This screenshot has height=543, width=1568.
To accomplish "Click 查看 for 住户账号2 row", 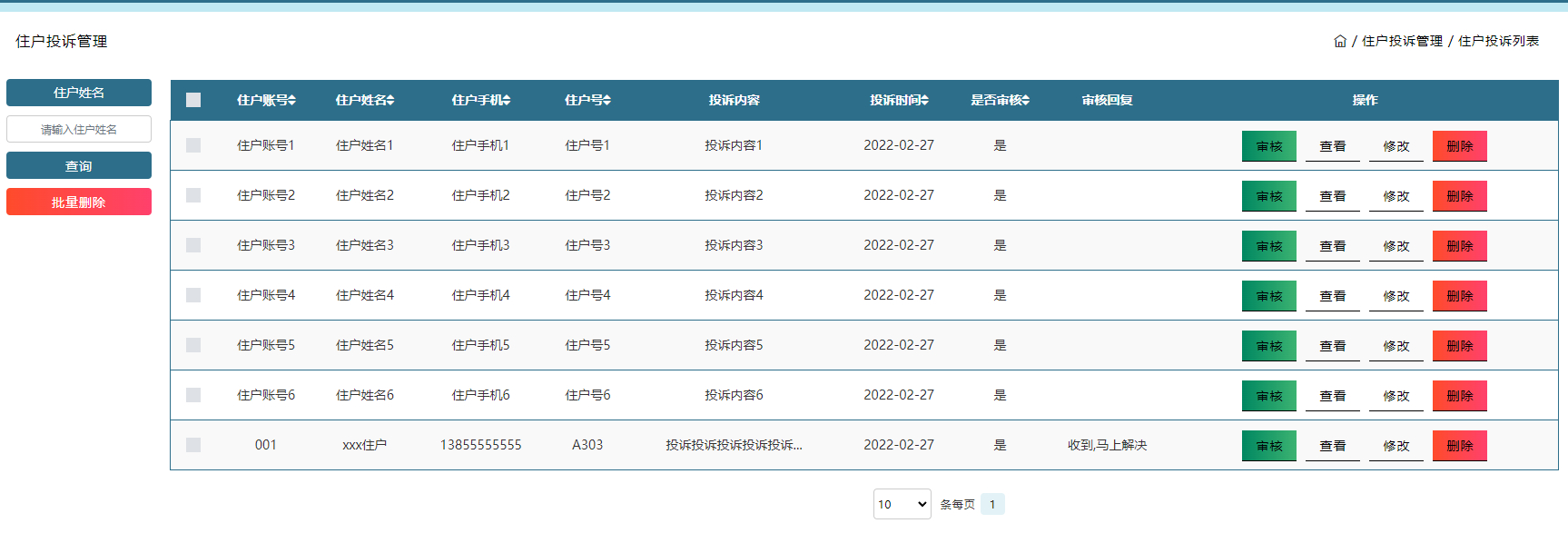I will point(1333,196).
